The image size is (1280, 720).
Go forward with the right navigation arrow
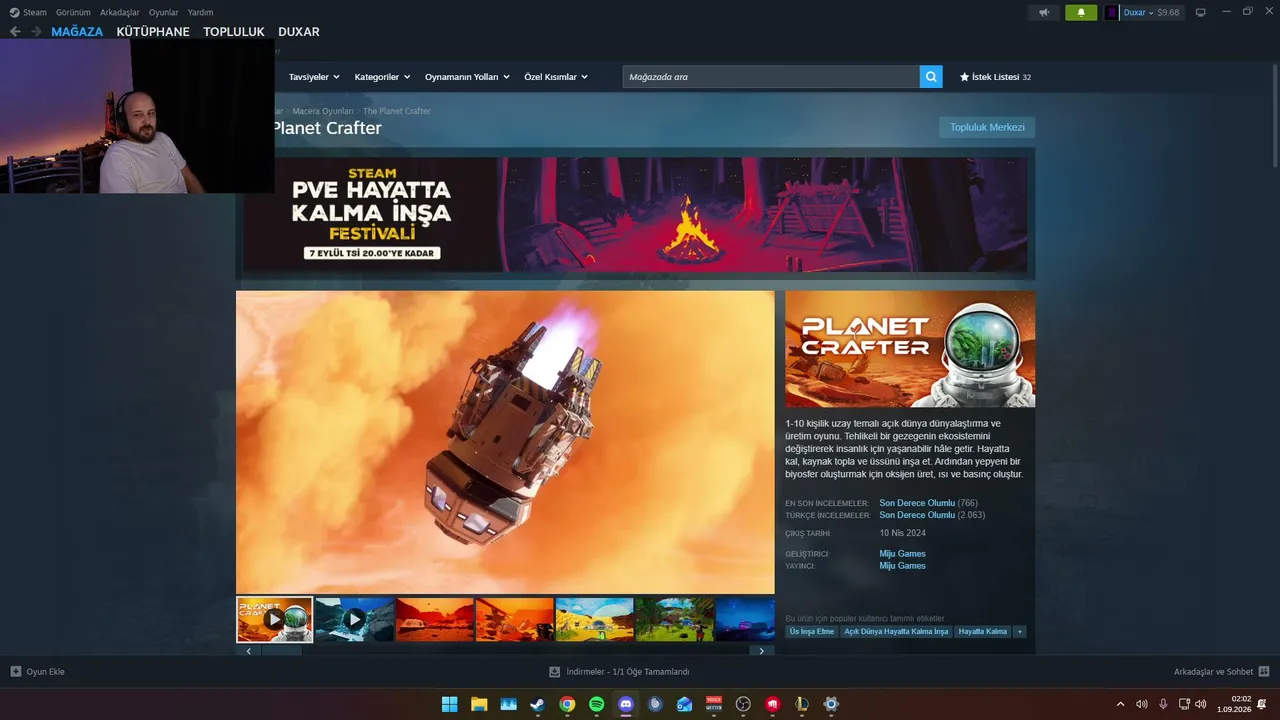click(36, 32)
